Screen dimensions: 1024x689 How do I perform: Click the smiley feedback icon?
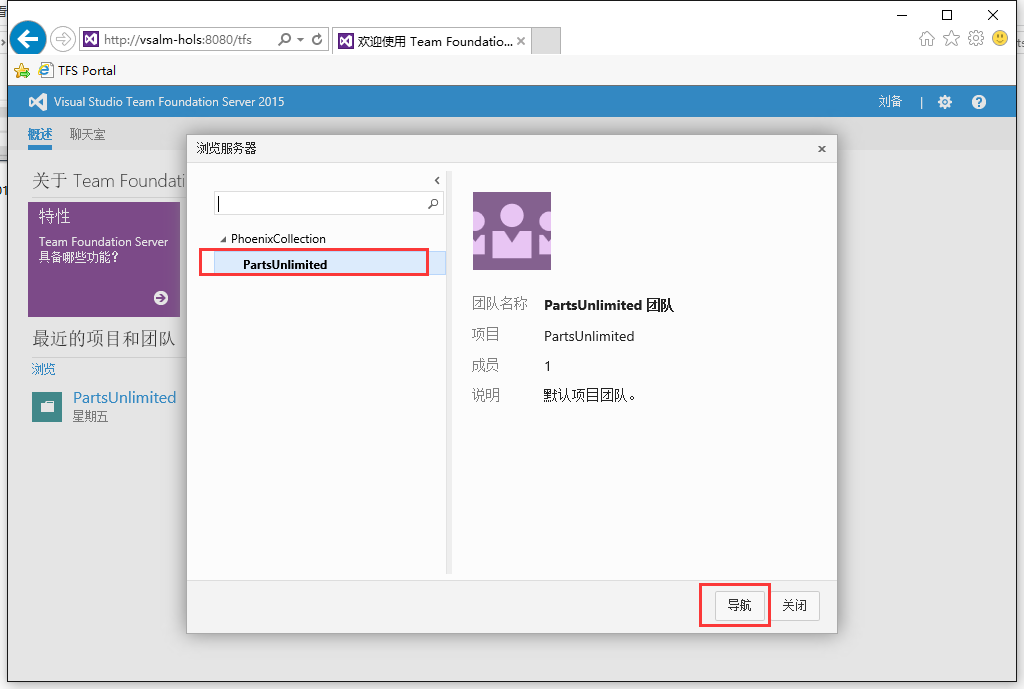[x=1000, y=38]
